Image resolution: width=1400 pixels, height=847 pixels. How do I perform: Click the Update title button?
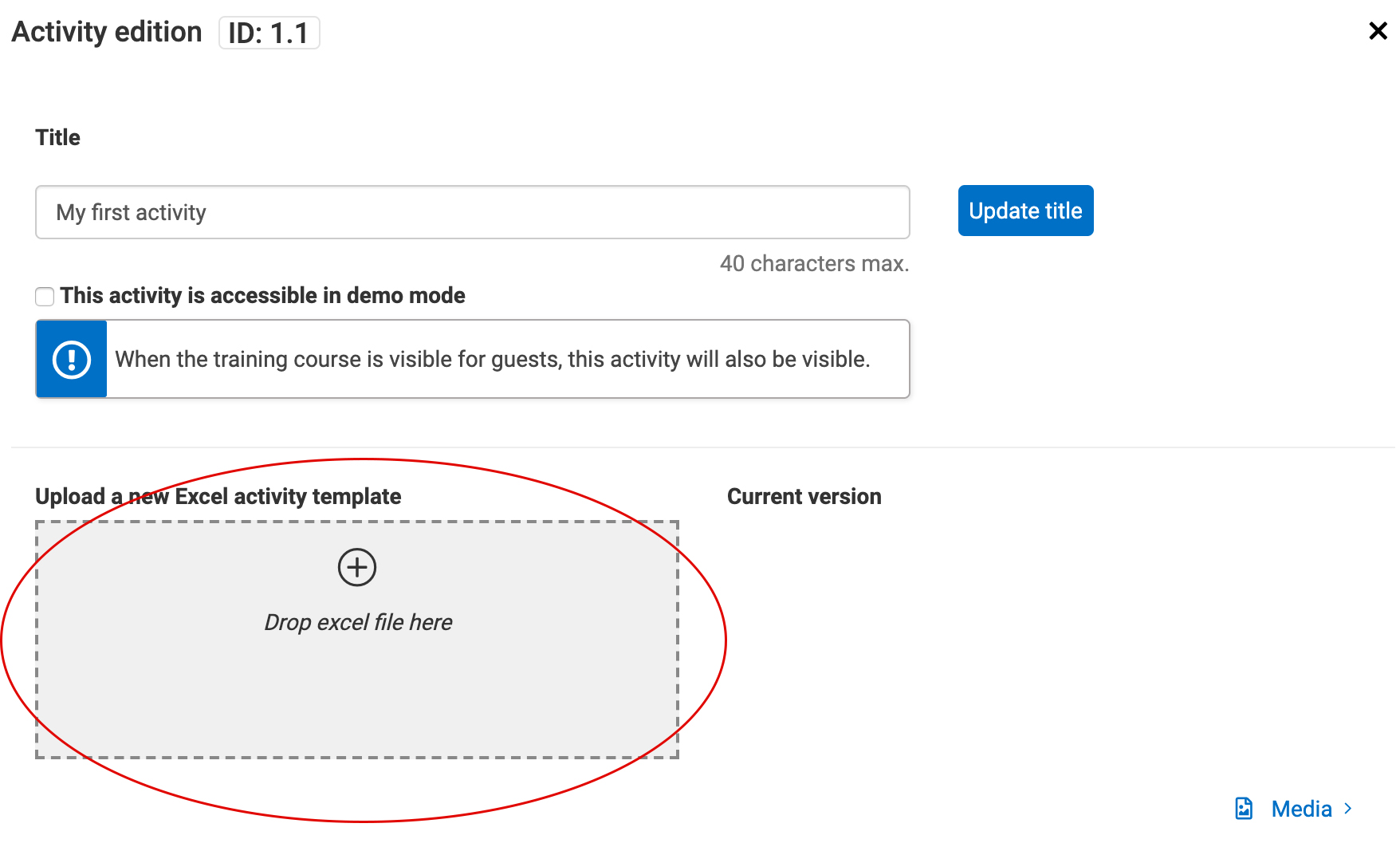pyautogui.click(x=1025, y=211)
